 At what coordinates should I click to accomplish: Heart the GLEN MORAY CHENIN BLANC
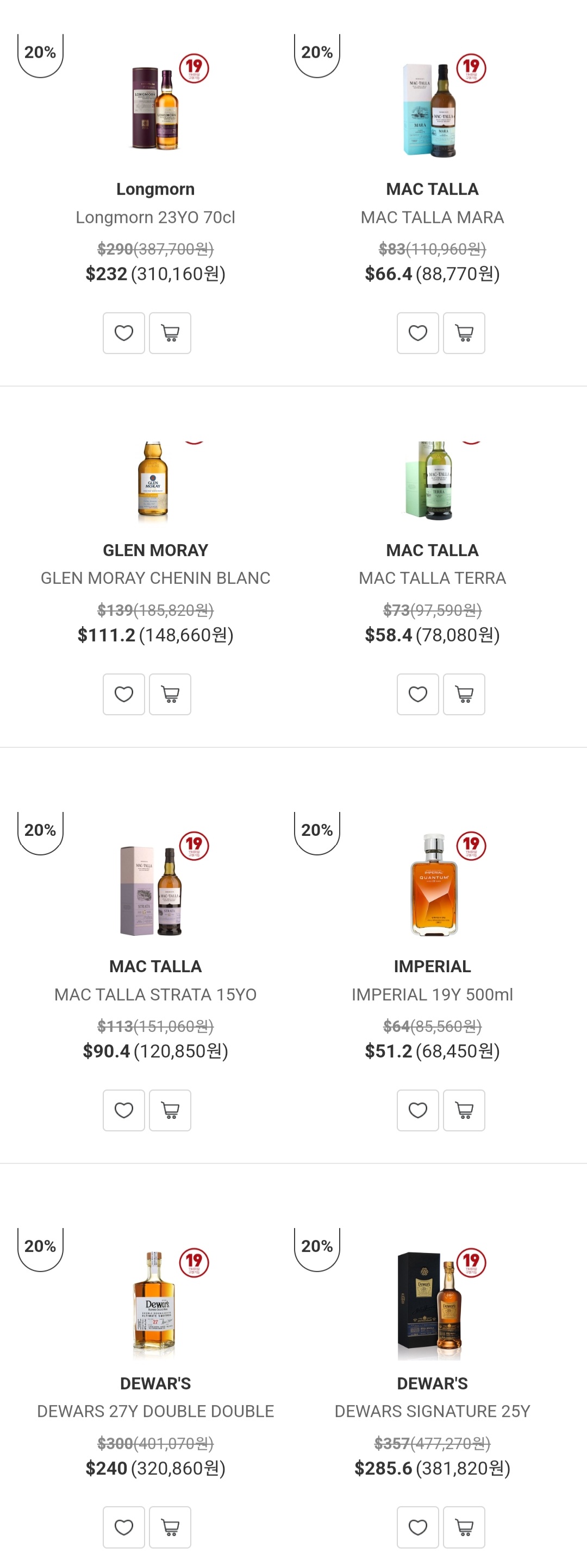click(123, 694)
